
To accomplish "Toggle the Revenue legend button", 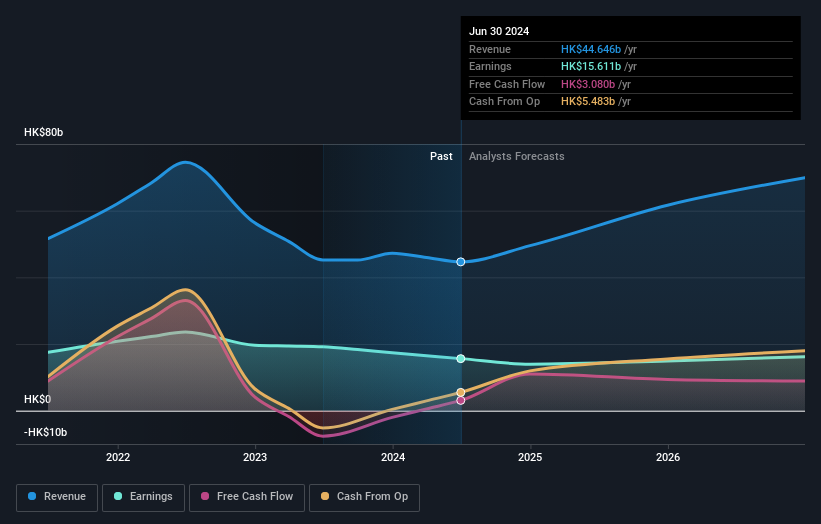I will (57, 497).
